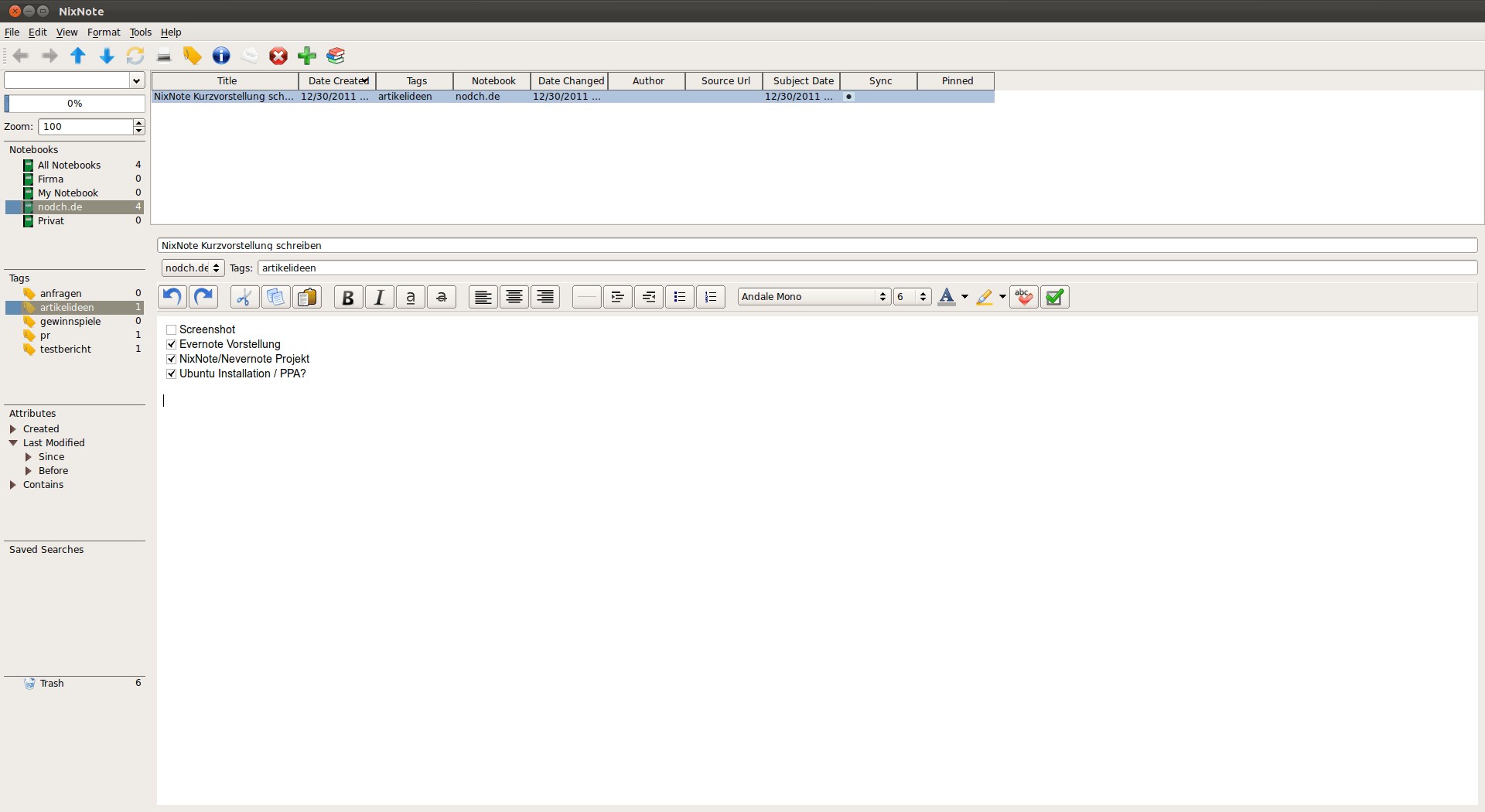Select the Privat notebook in sidebar
The height and width of the screenshot is (812, 1485).
pos(51,221)
